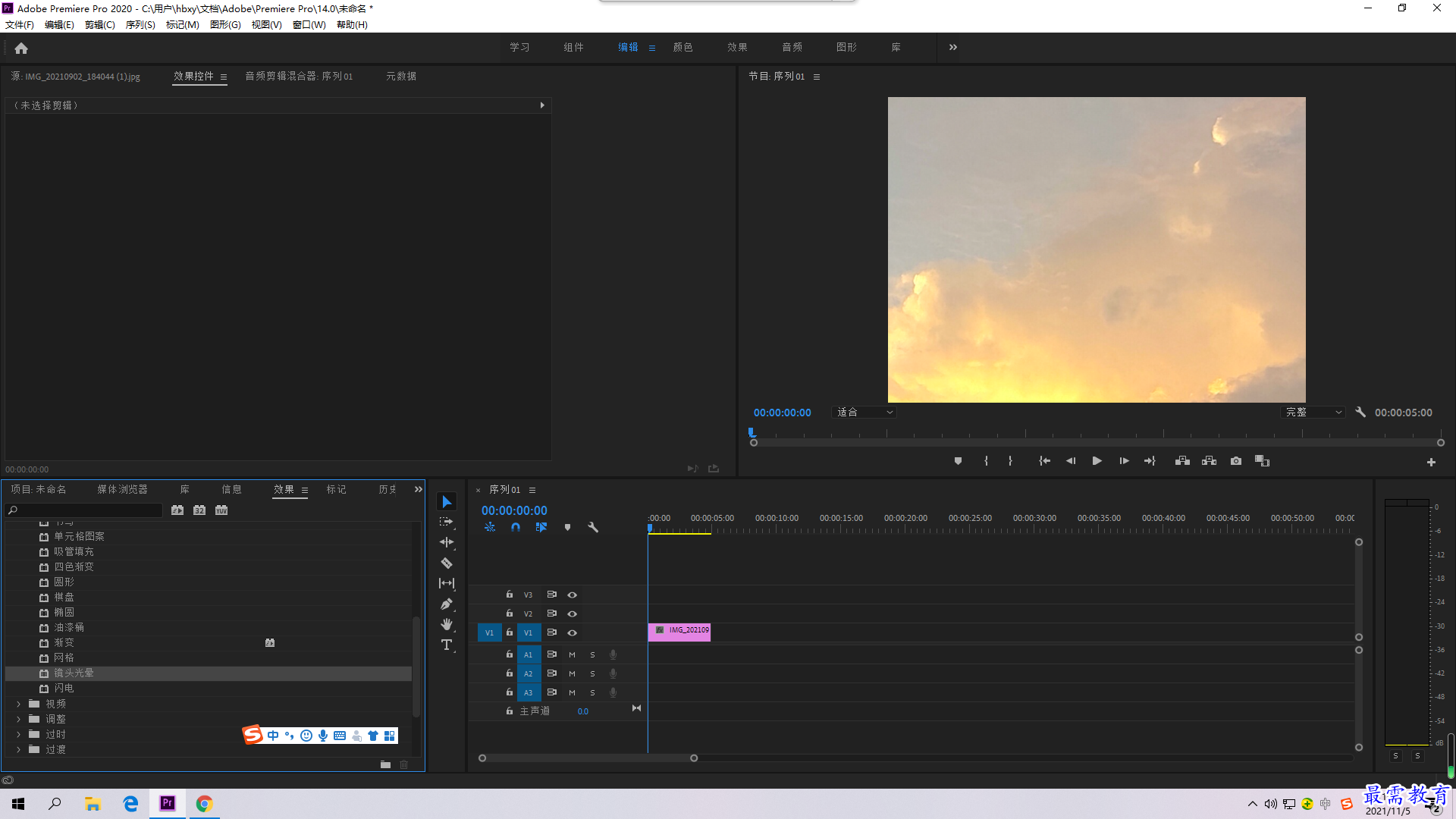Select the Track Select Forward tool
The height and width of the screenshot is (819, 1456).
pyautogui.click(x=447, y=522)
